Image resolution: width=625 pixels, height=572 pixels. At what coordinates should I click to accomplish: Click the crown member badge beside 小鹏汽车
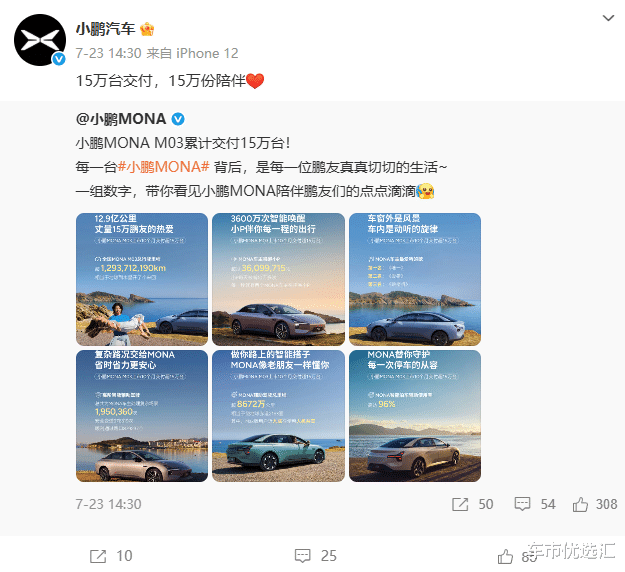click(x=147, y=29)
